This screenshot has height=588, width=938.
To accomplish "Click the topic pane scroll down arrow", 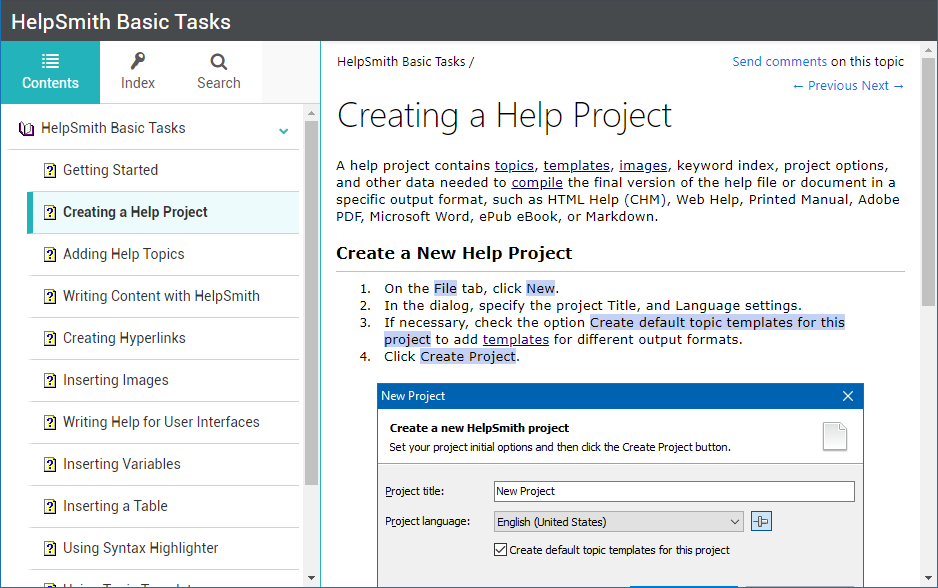I will click(x=928, y=578).
